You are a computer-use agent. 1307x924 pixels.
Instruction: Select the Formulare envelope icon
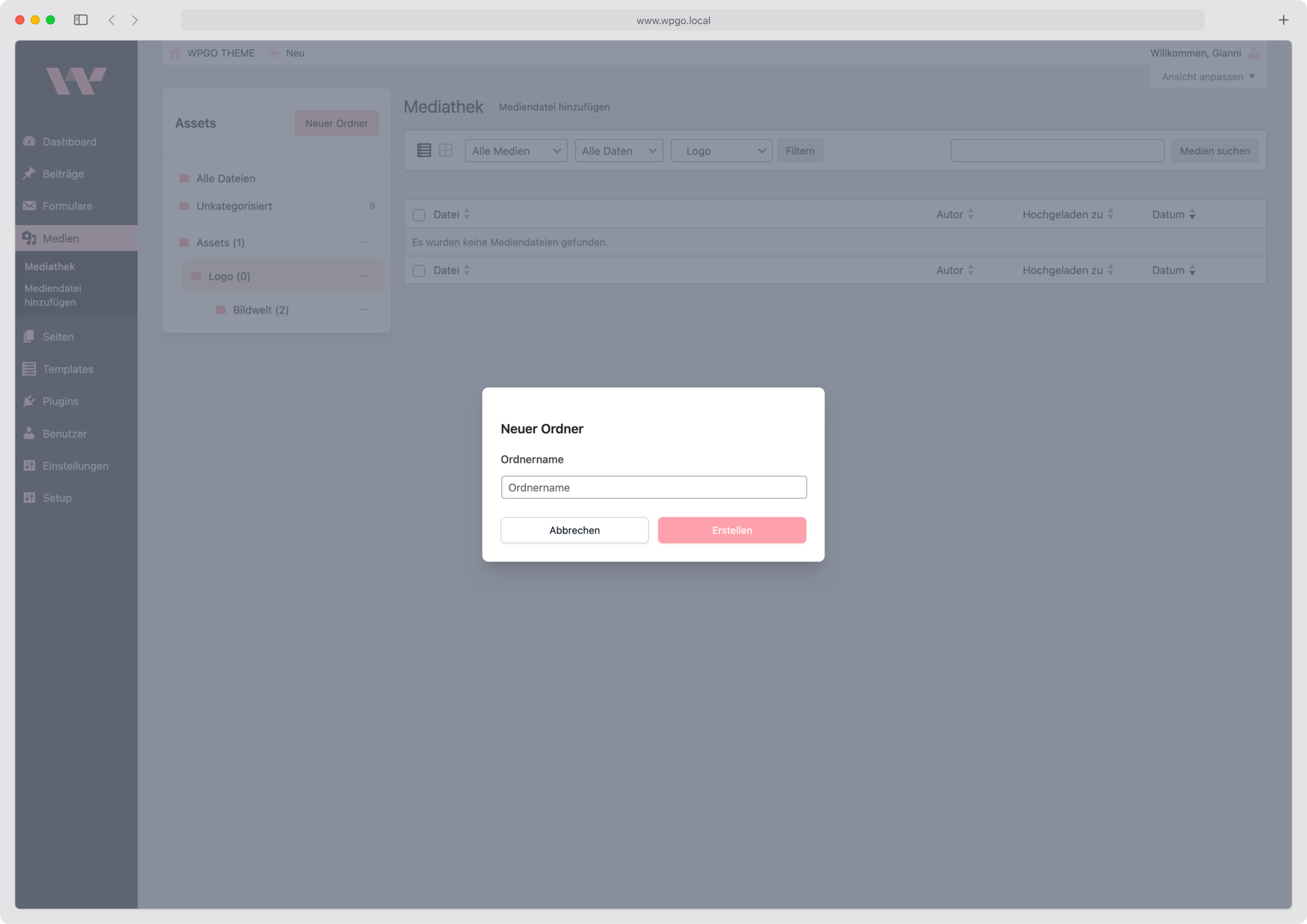[x=30, y=206]
